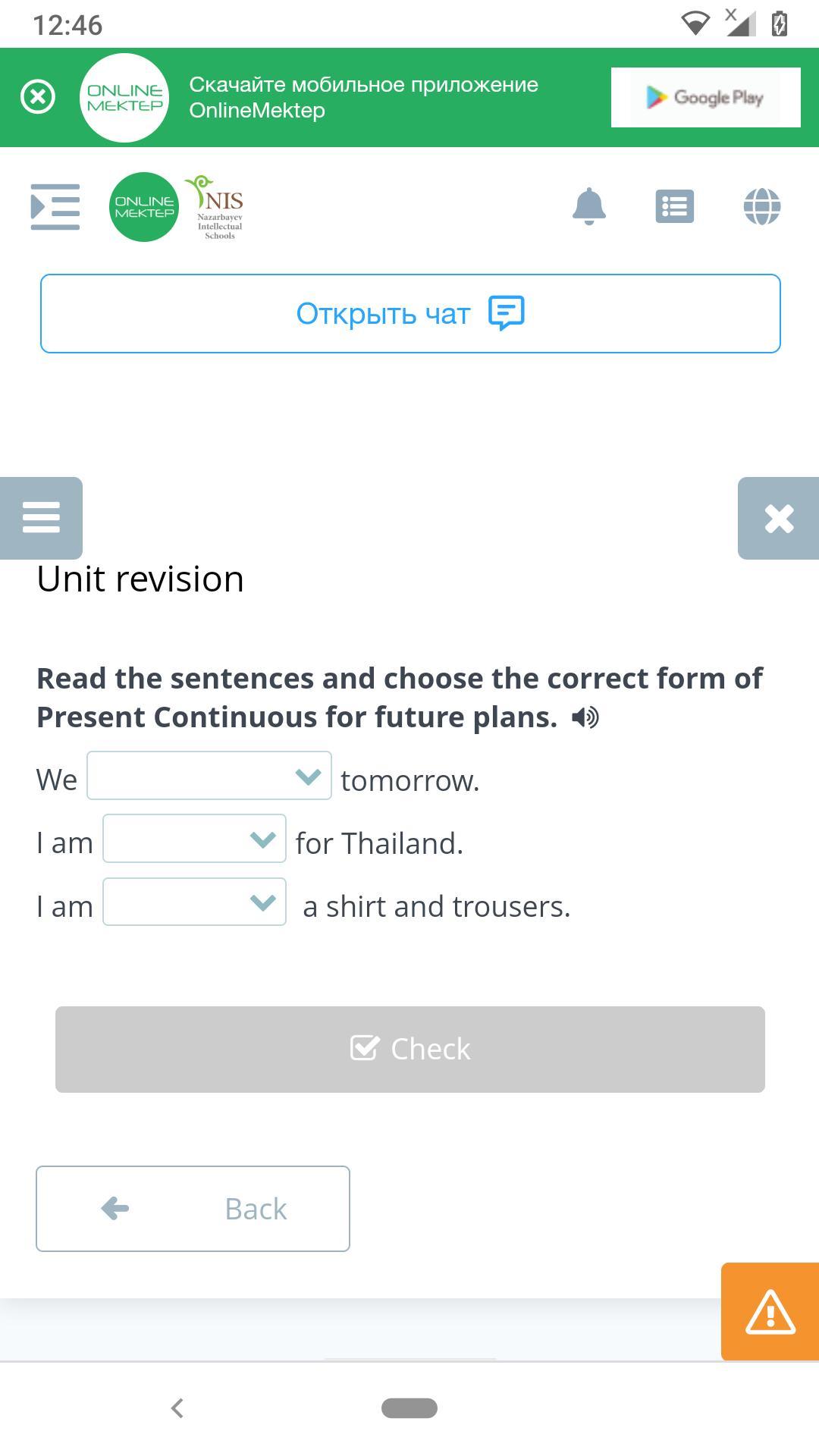Click the Online Mektep logo in header

(144, 207)
